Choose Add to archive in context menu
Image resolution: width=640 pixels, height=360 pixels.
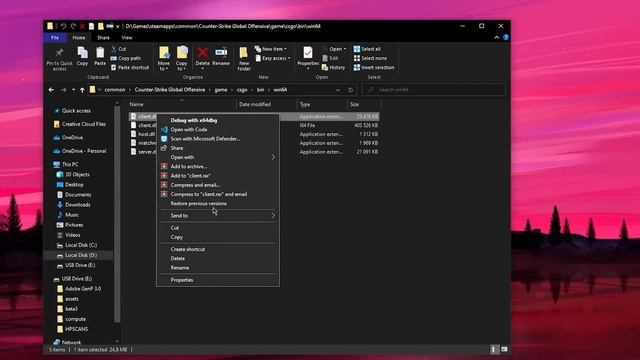(218, 167)
